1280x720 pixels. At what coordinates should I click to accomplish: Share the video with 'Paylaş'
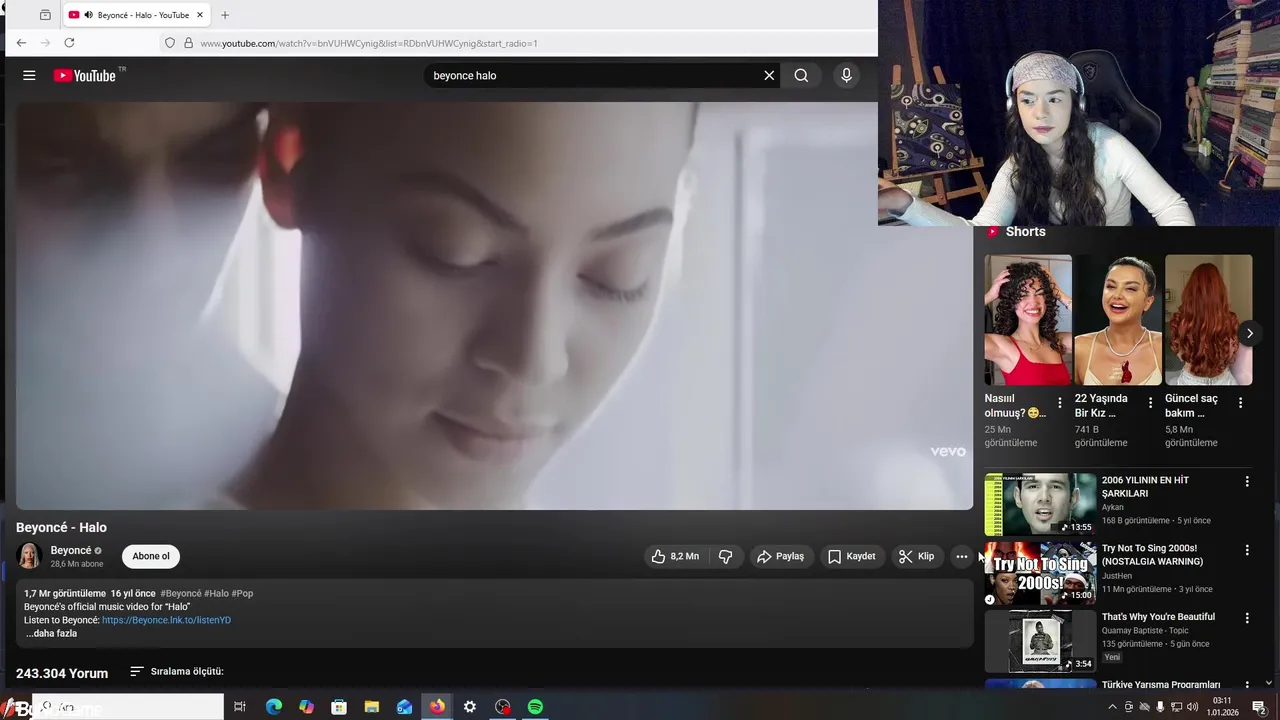tap(780, 556)
